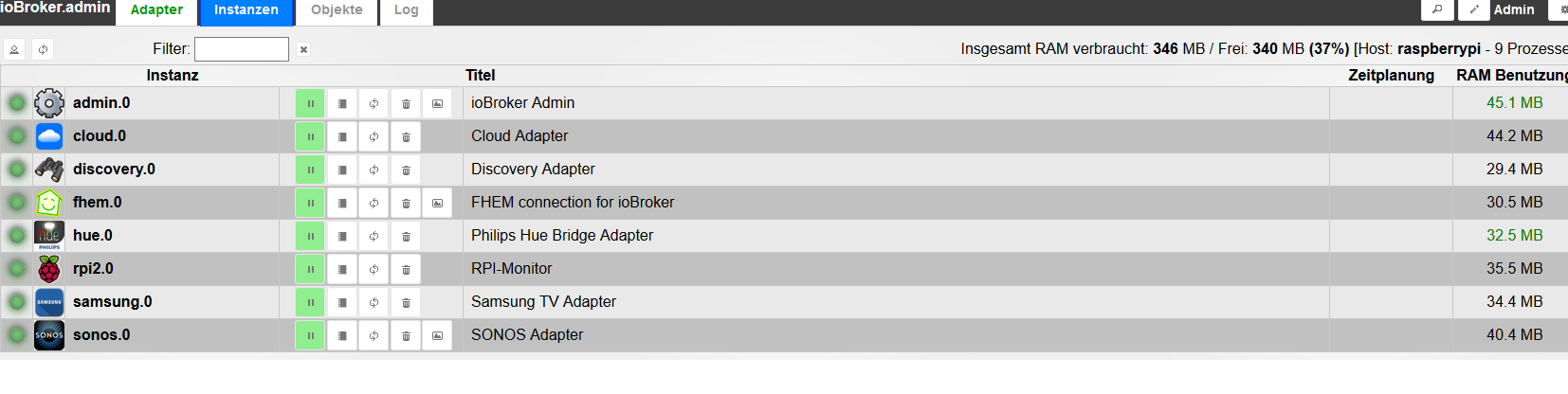Open settings for cloud.0 instance

(342, 136)
